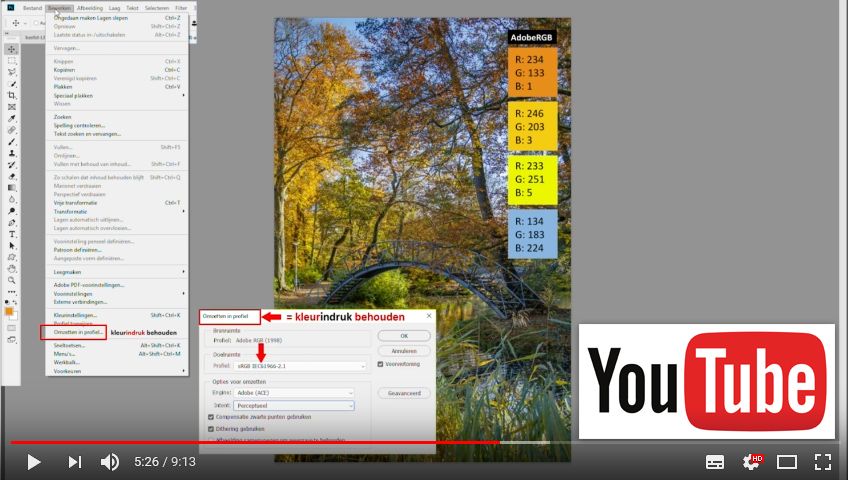The width and height of the screenshot is (848, 480).
Task: Click the orange foreground color swatch
Action: coord(10,312)
